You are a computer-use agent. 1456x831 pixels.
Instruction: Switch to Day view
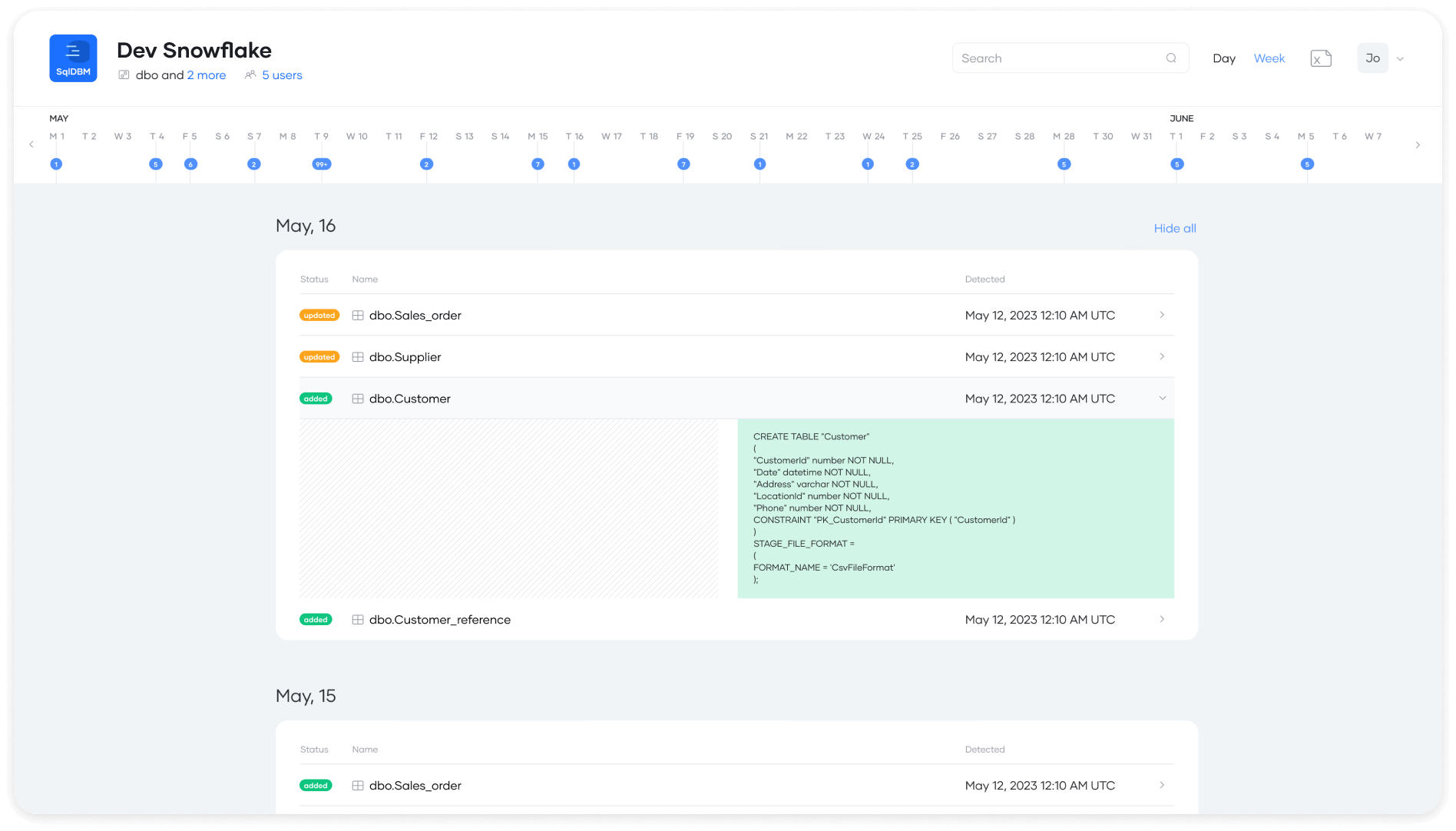1223,58
